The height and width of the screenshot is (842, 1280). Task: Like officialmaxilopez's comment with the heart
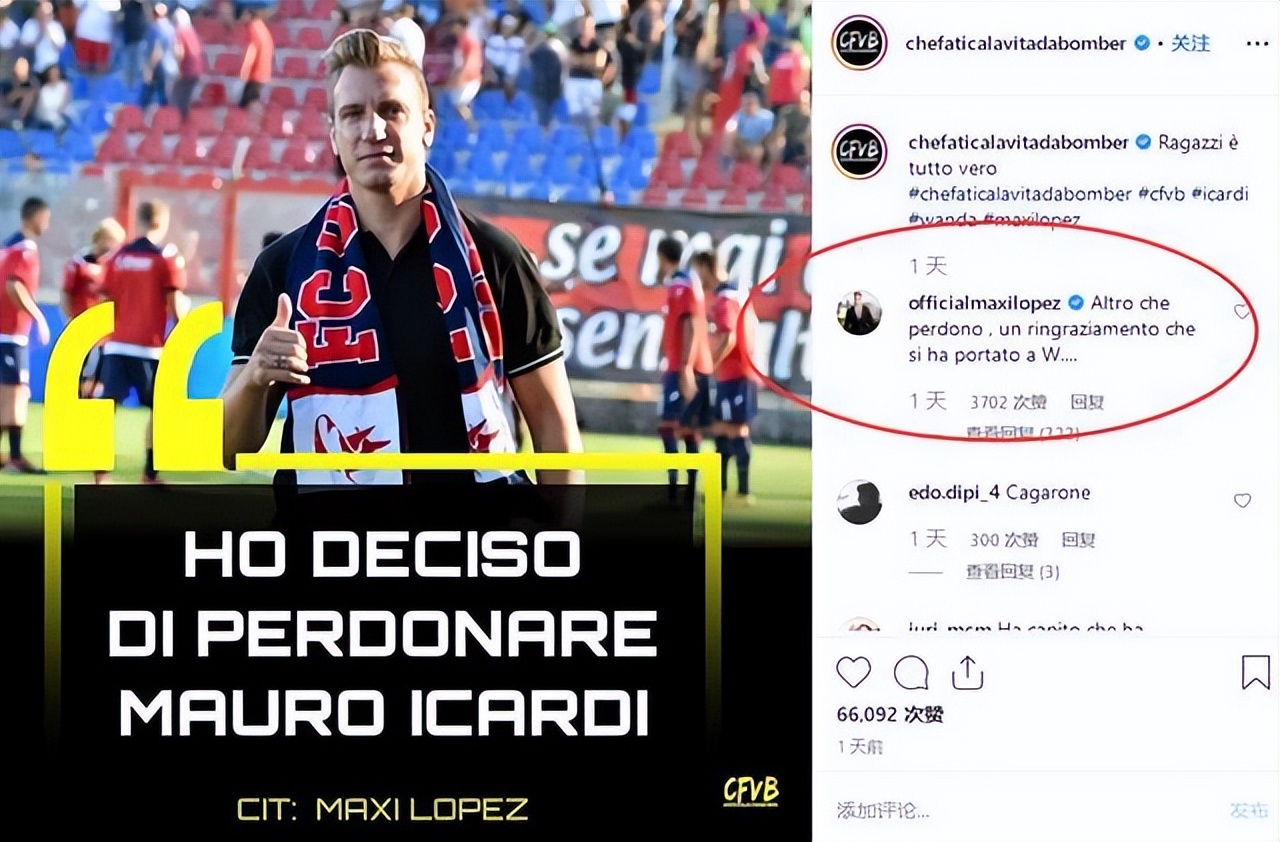[x=1242, y=311]
